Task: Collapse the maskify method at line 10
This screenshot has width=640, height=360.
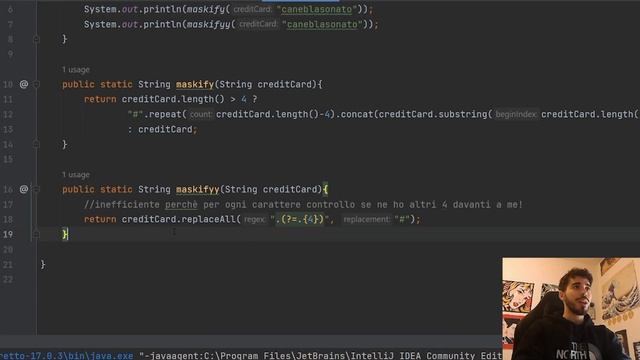Action: [x=36, y=84]
